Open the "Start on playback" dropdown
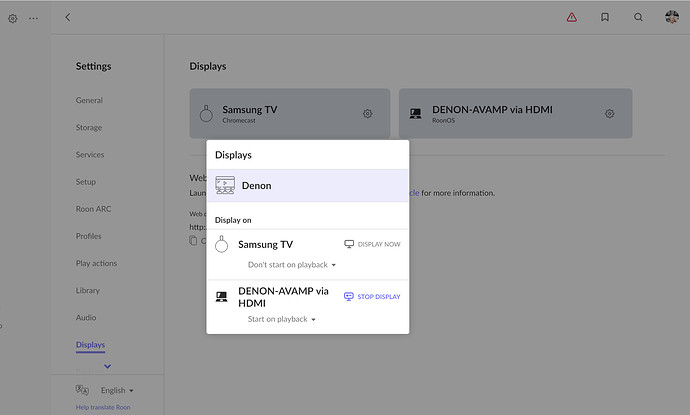The height and width of the screenshot is (415, 690). pos(282,319)
